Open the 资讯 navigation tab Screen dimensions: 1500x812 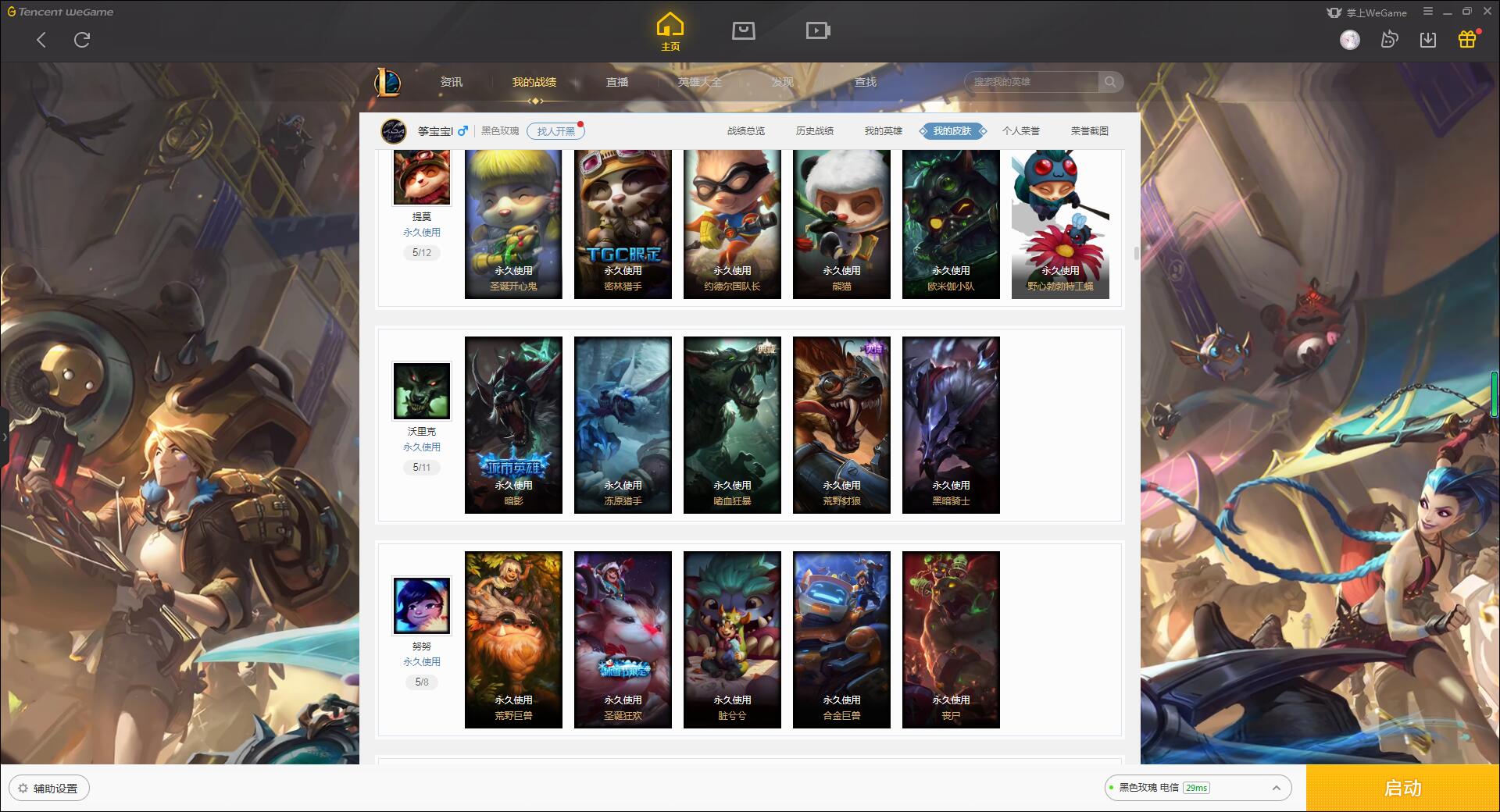click(x=452, y=82)
